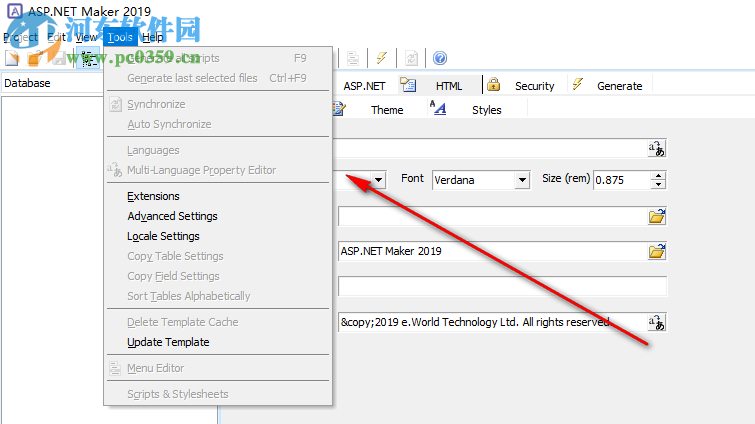Viewport: 755px width, 424px height.
Task: Click the help question mark toolbar icon
Action: [440, 58]
